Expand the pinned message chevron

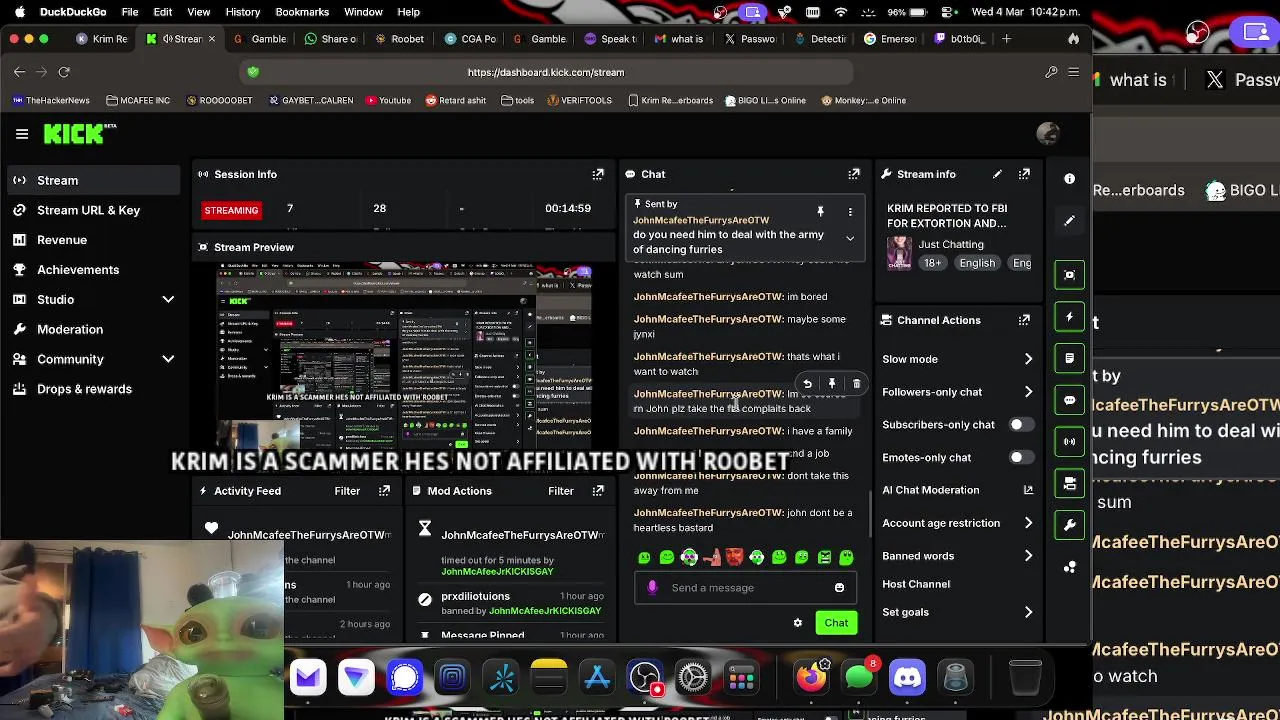850,238
